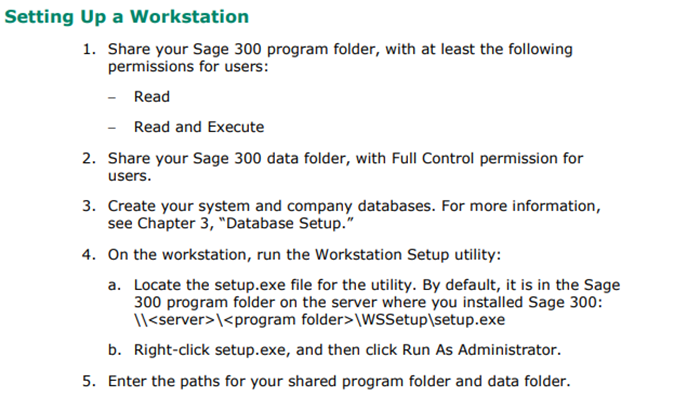This screenshot has height=397, width=687.
Task: Select the 'Read' permission bullet
Action: point(152,96)
